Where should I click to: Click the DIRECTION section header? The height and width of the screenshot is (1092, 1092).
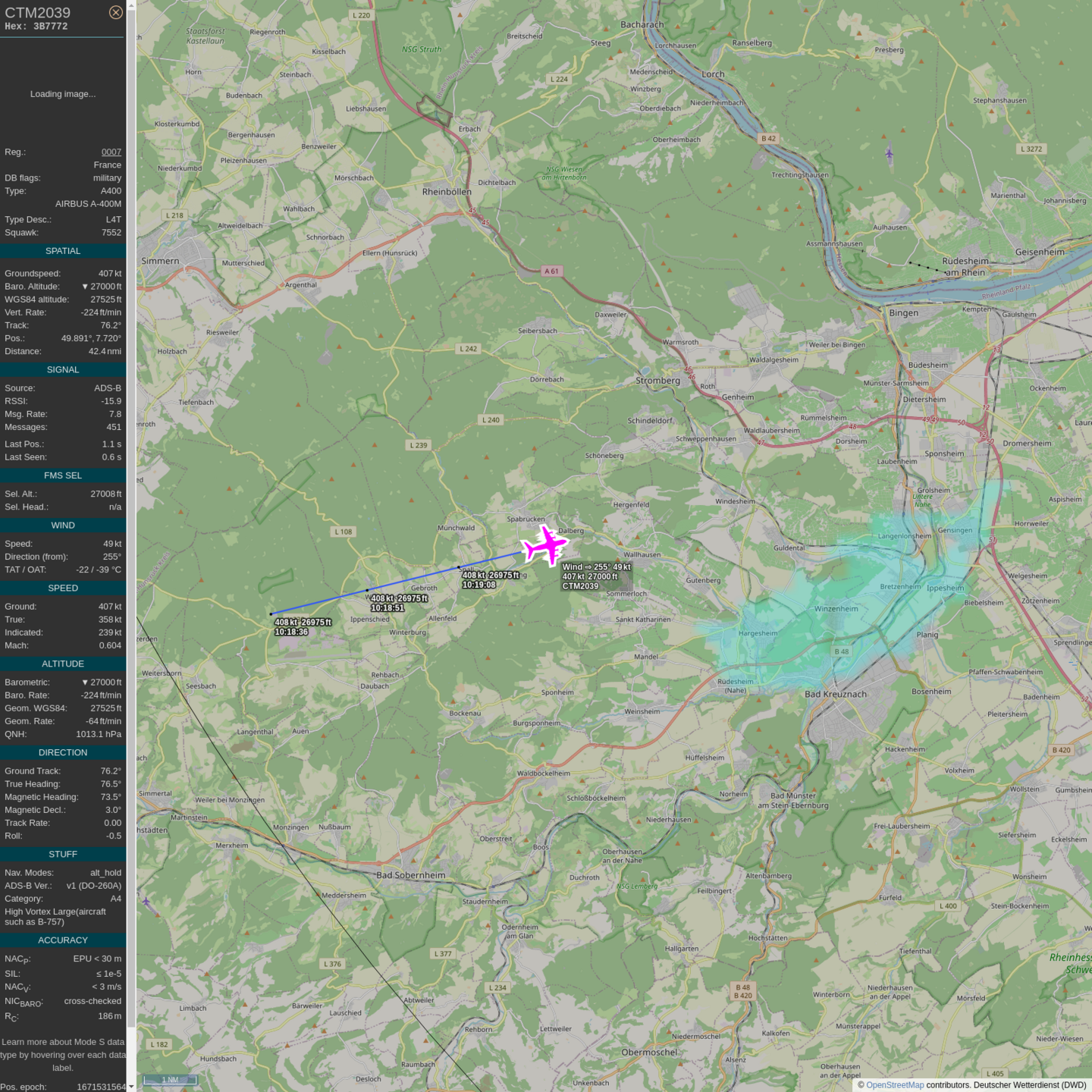point(63,752)
